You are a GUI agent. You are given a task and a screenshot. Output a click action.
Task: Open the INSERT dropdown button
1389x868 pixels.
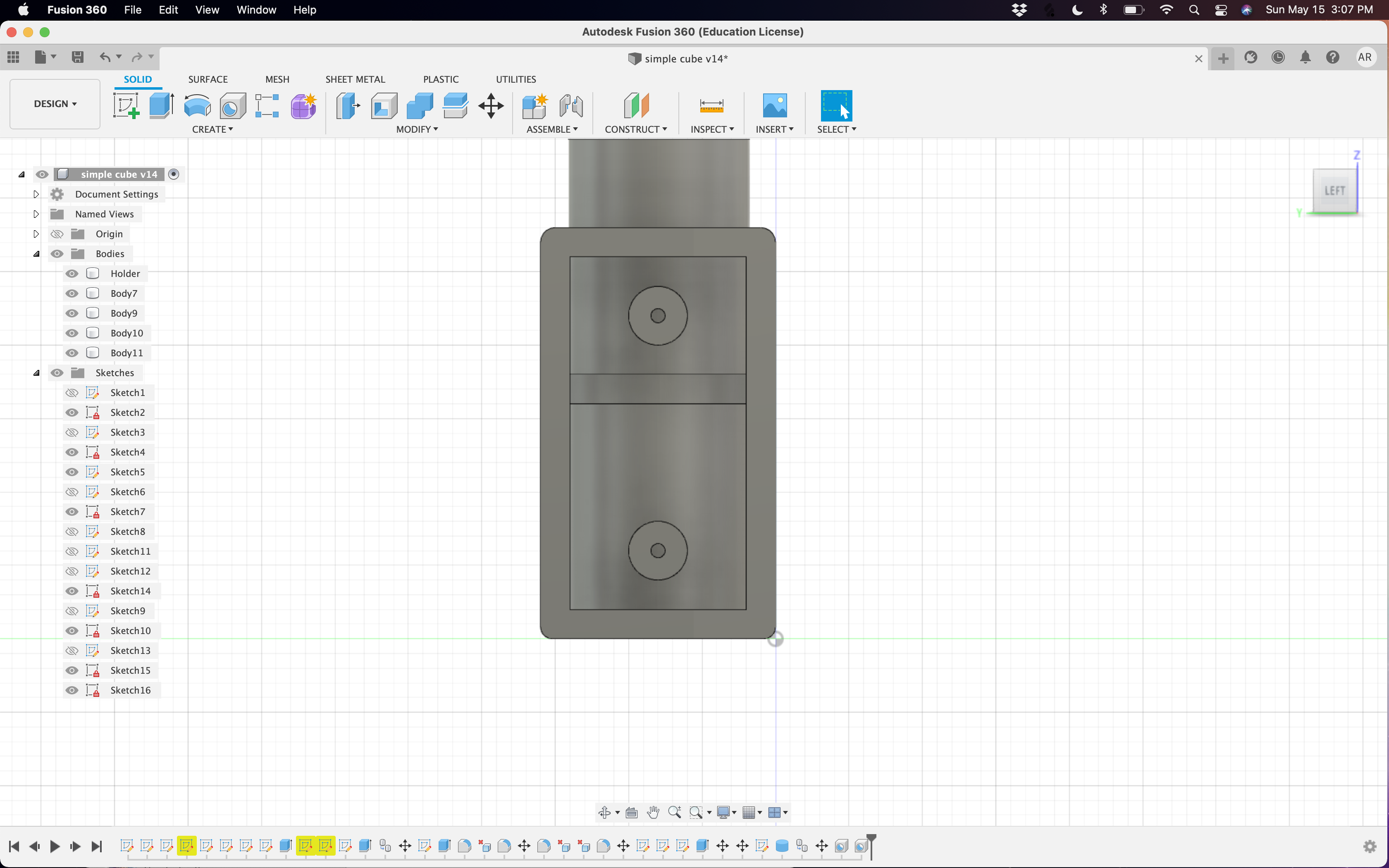coord(774,129)
